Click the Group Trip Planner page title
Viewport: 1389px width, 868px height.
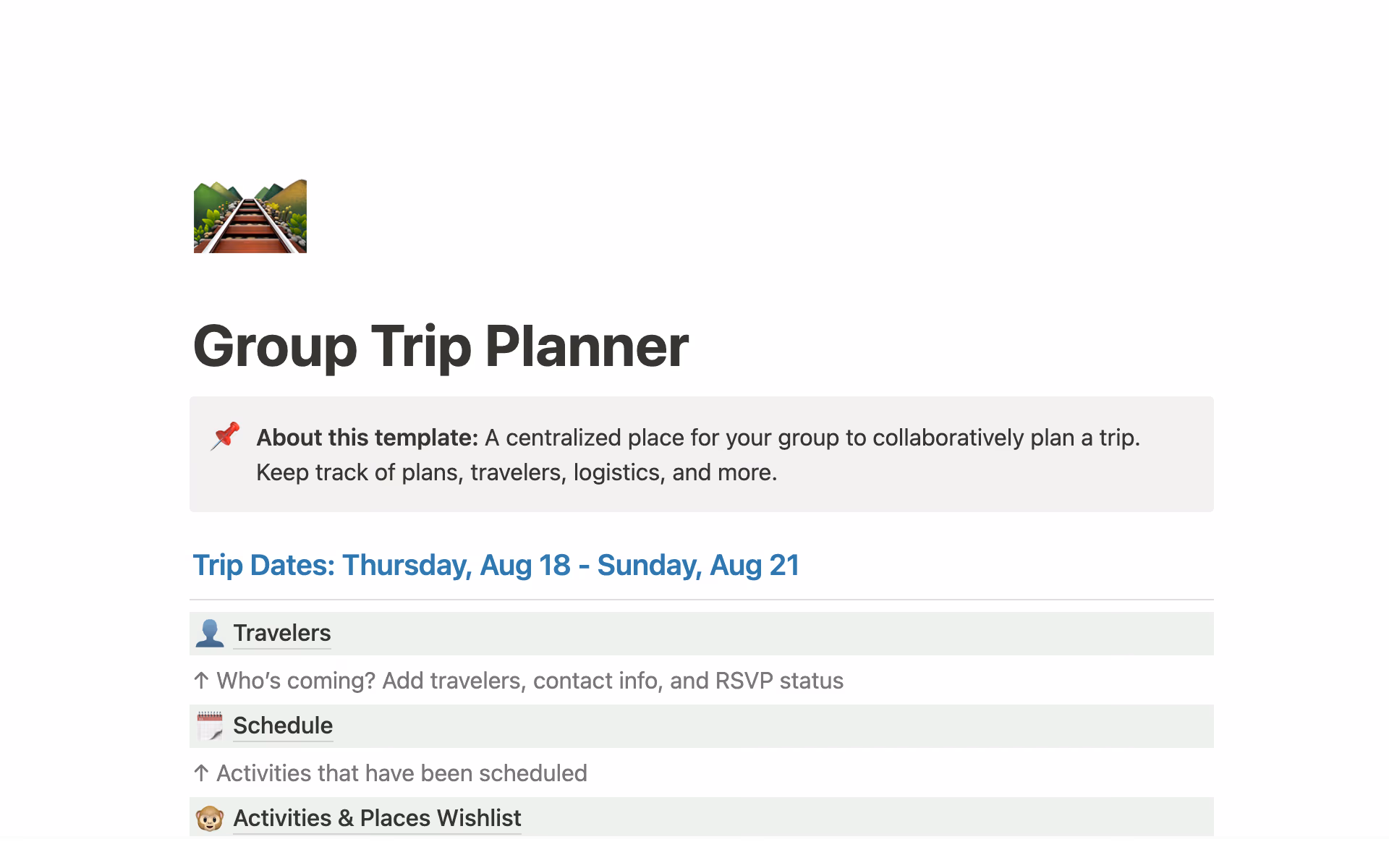click(x=441, y=346)
